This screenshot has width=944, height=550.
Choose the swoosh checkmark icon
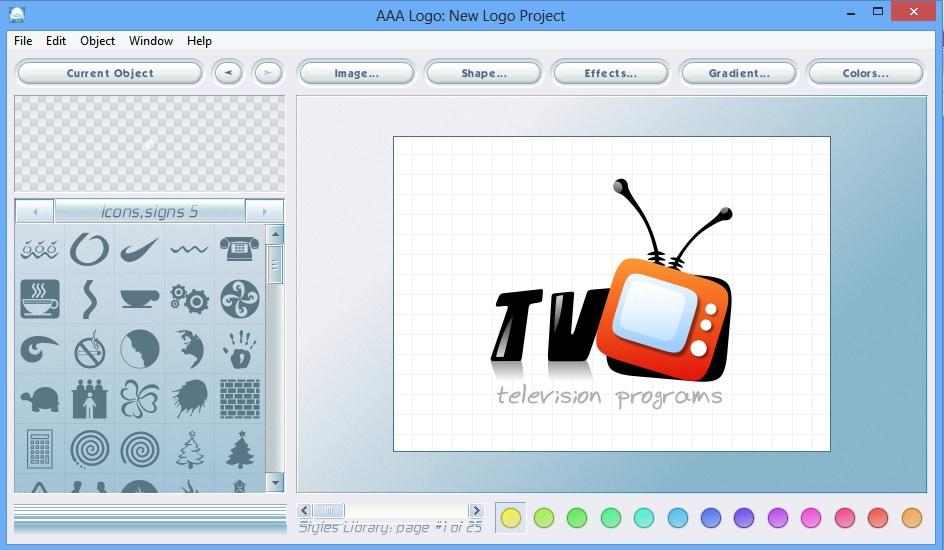[x=140, y=249]
